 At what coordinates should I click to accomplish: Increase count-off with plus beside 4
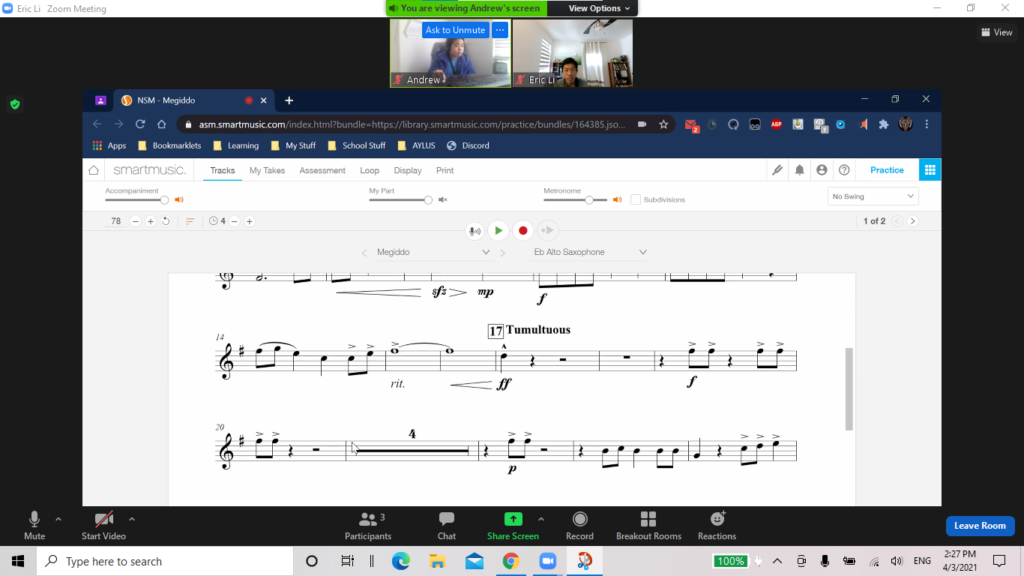249,221
